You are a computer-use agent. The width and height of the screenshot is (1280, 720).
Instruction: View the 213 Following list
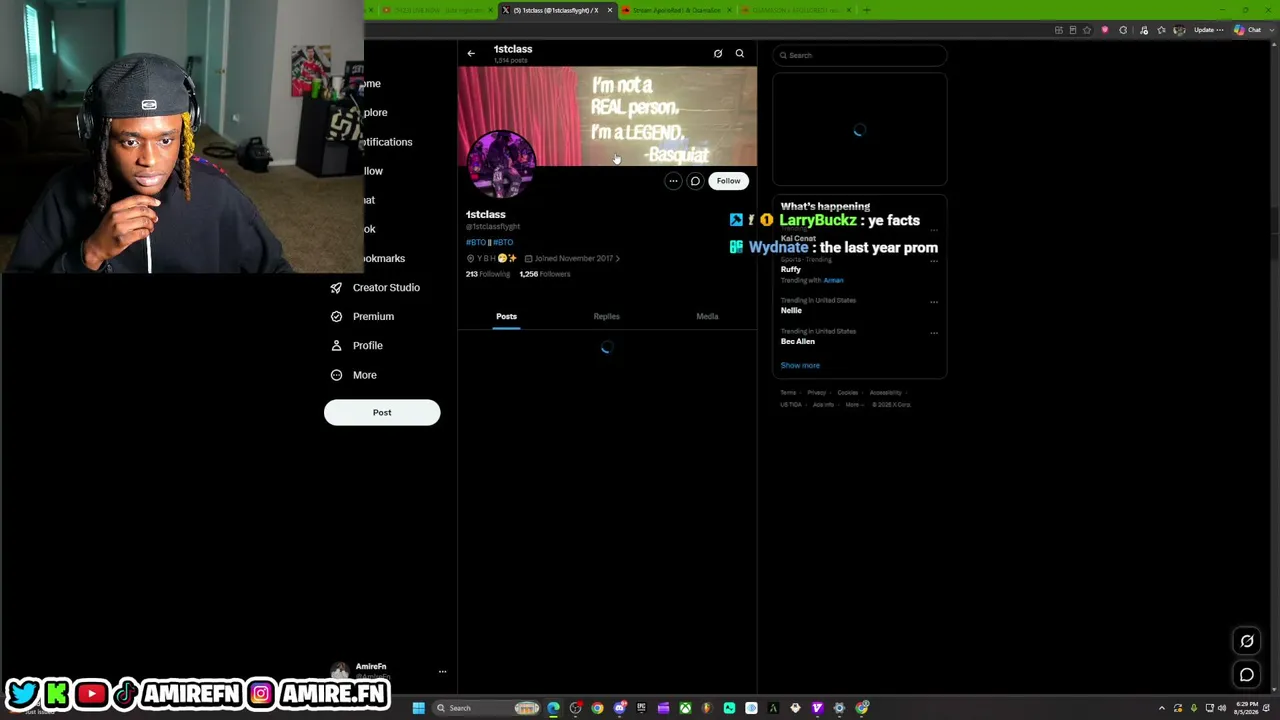coord(488,274)
